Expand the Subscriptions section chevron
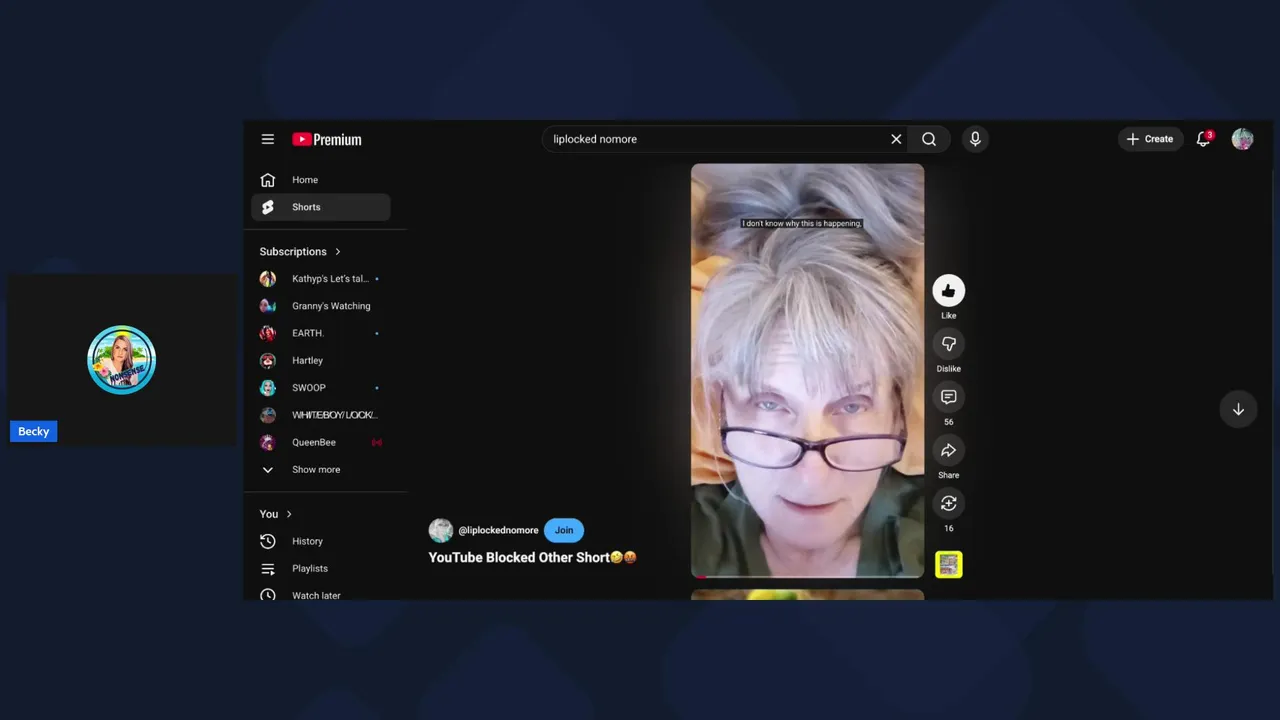Viewport: 1280px width, 720px height. (338, 252)
